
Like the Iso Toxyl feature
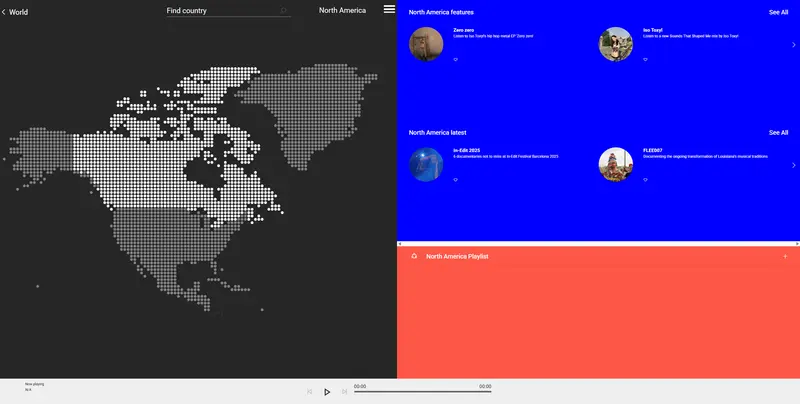pos(645,60)
